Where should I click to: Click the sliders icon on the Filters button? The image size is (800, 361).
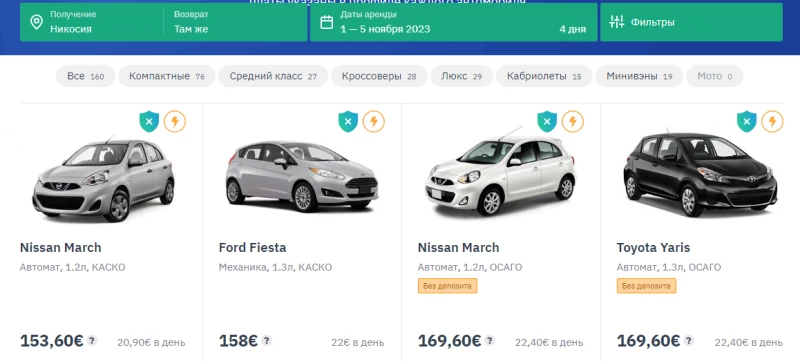[x=617, y=22]
